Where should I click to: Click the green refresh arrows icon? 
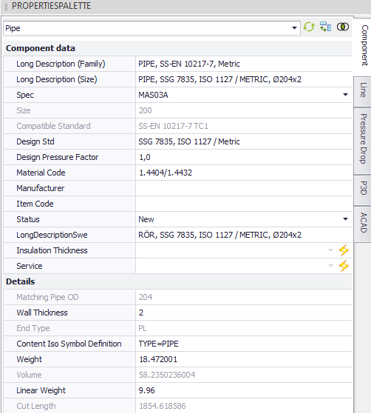click(x=309, y=27)
